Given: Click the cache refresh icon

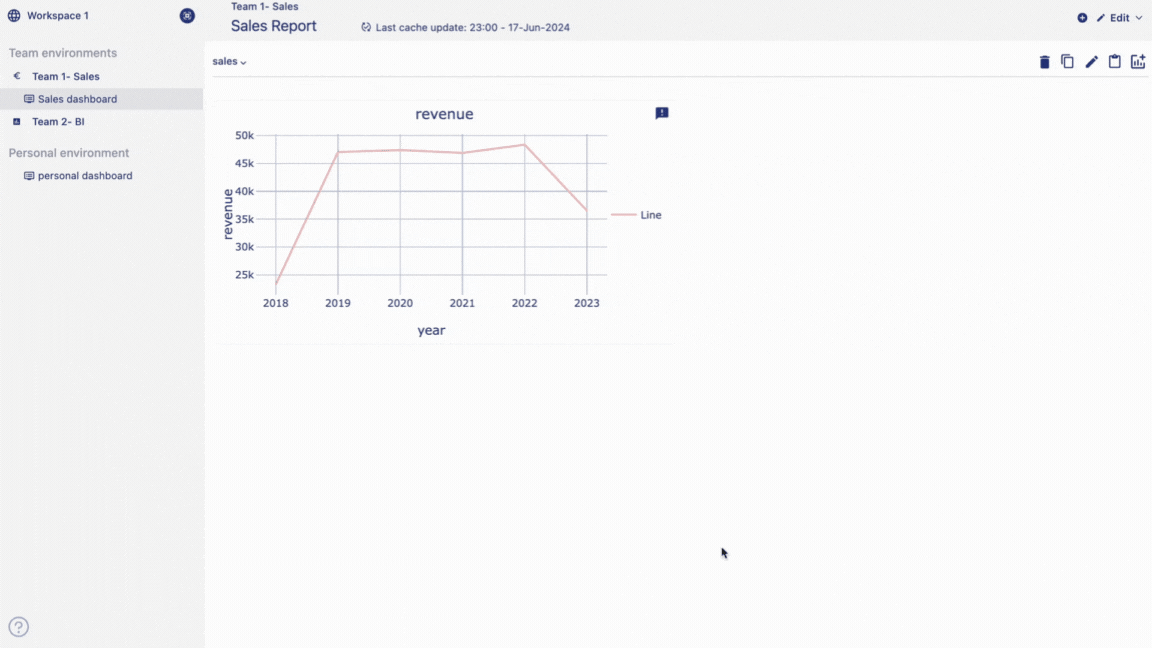Looking at the screenshot, I should click(366, 28).
